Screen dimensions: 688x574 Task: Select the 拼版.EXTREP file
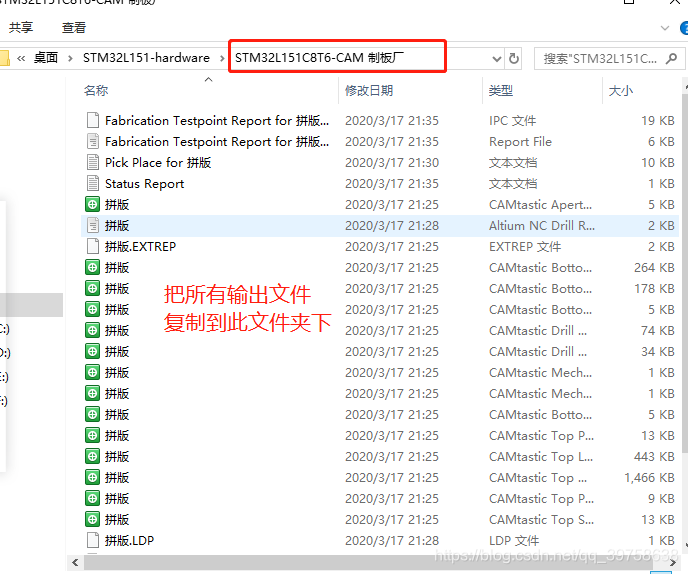380,247
